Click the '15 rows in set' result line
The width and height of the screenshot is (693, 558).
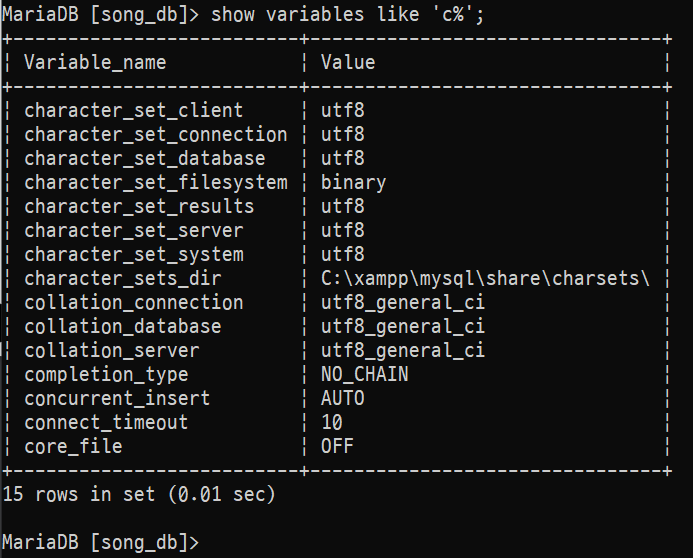coord(138,494)
